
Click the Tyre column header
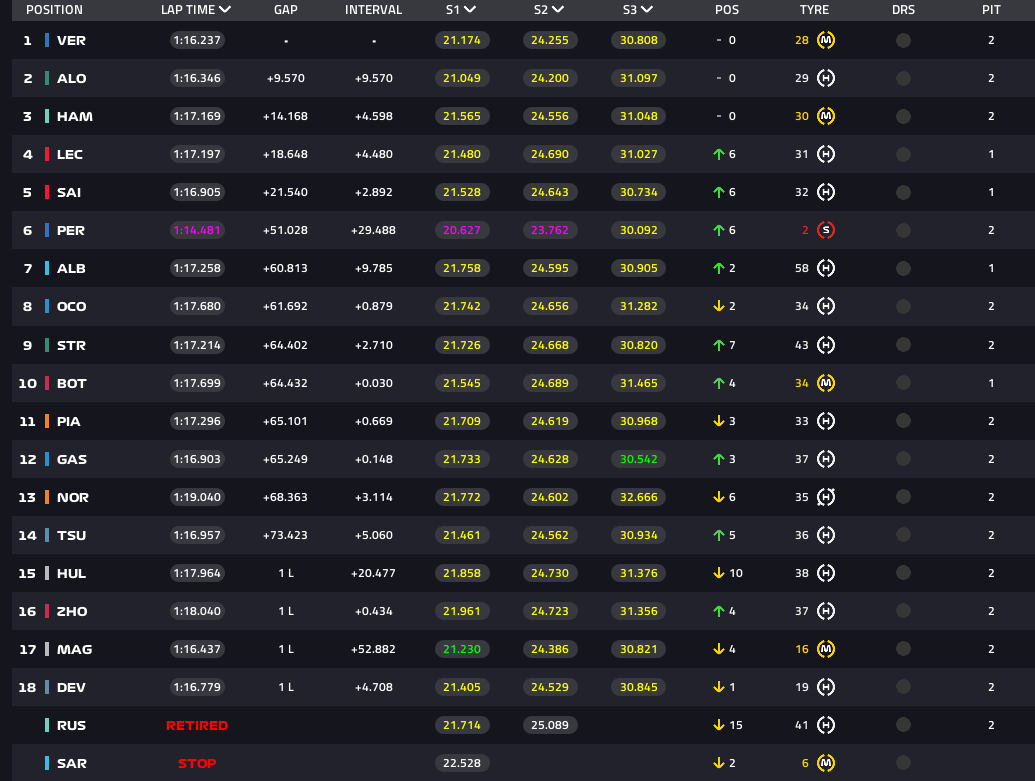814,10
